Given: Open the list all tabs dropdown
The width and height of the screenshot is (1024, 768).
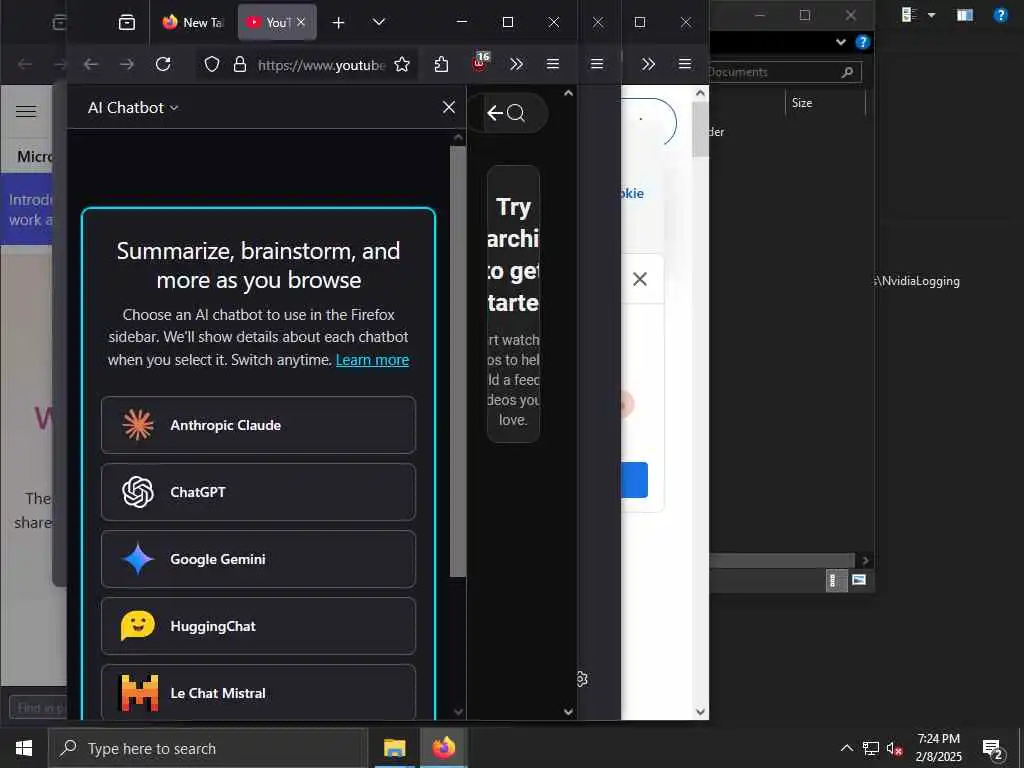Looking at the screenshot, I should [x=379, y=22].
